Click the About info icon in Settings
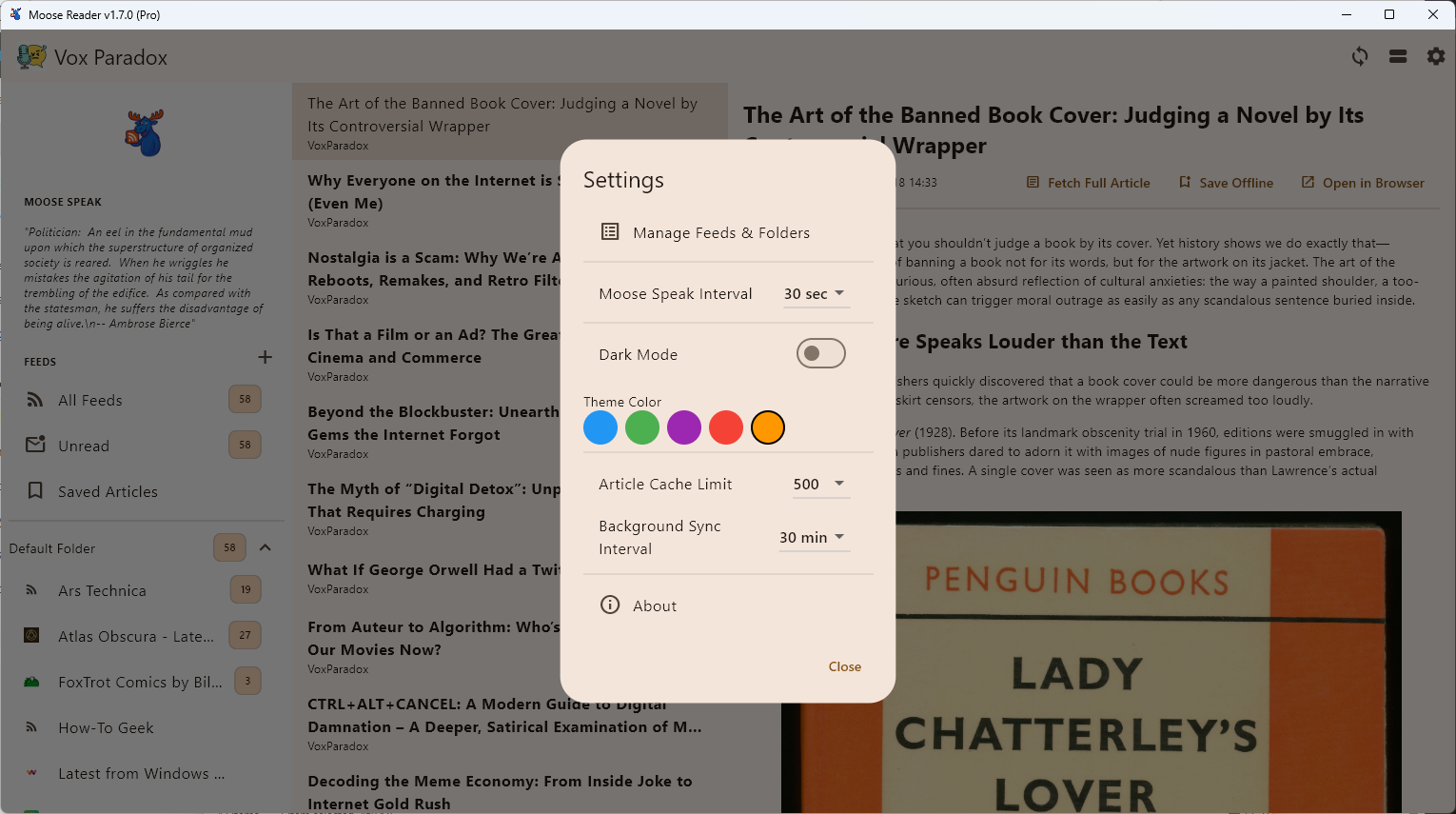Screen dimensions: 1456x814 (x=610, y=605)
